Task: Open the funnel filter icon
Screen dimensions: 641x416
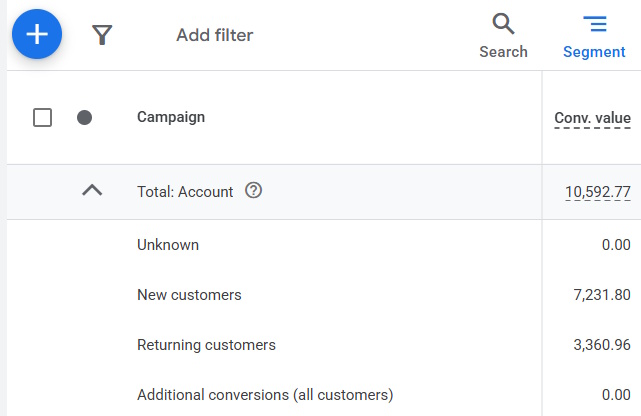Action: point(102,36)
